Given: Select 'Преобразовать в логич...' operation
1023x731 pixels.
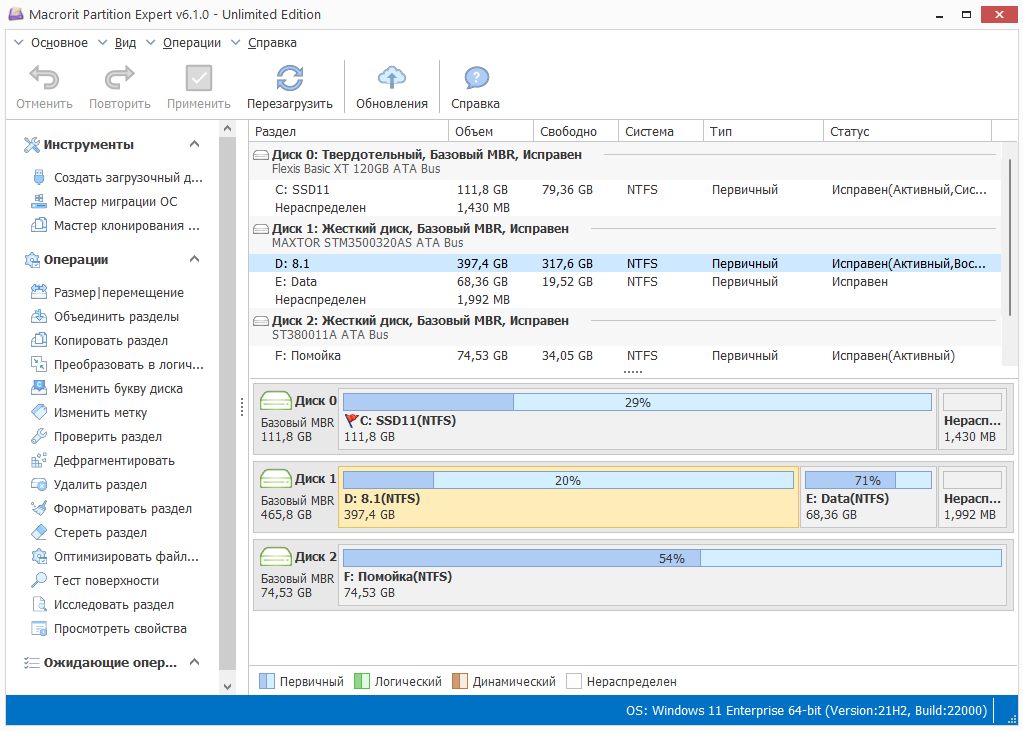Looking at the screenshot, I should (117, 365).
